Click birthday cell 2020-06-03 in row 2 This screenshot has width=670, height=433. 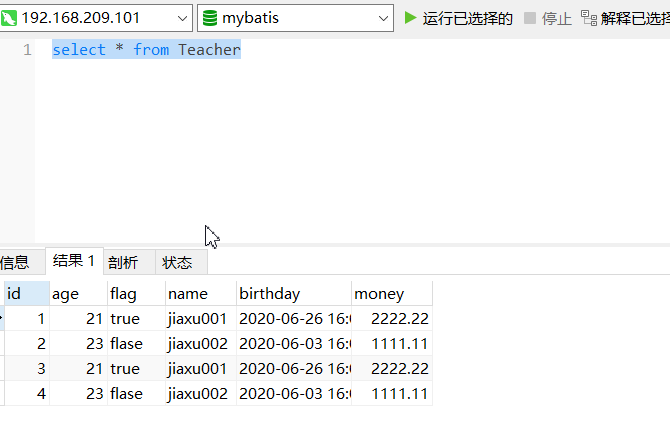click(294, 343)
